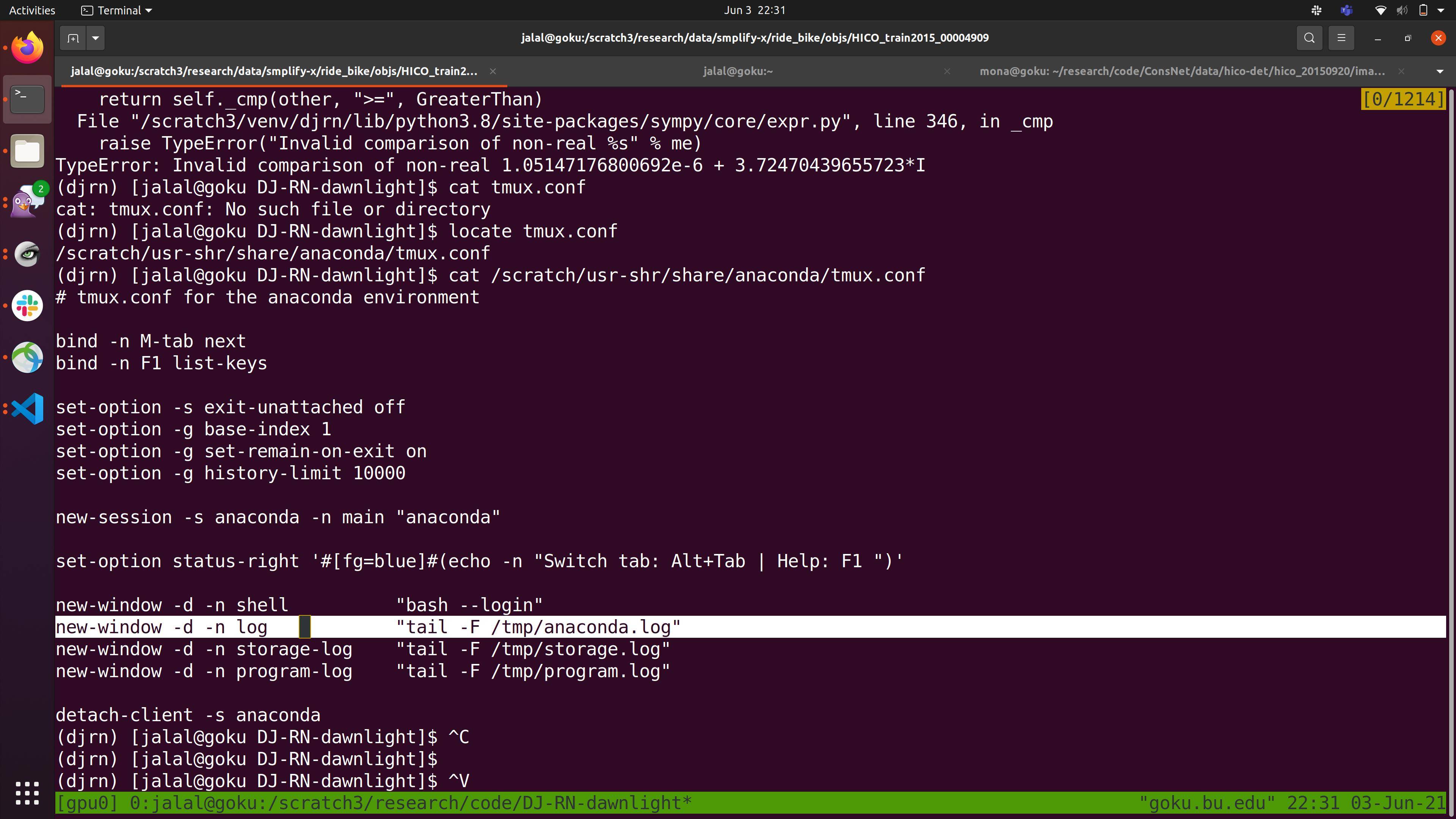Close the HICO_train2 tab
Screen dimensions: 1456x819
click(x=493, y=71)
